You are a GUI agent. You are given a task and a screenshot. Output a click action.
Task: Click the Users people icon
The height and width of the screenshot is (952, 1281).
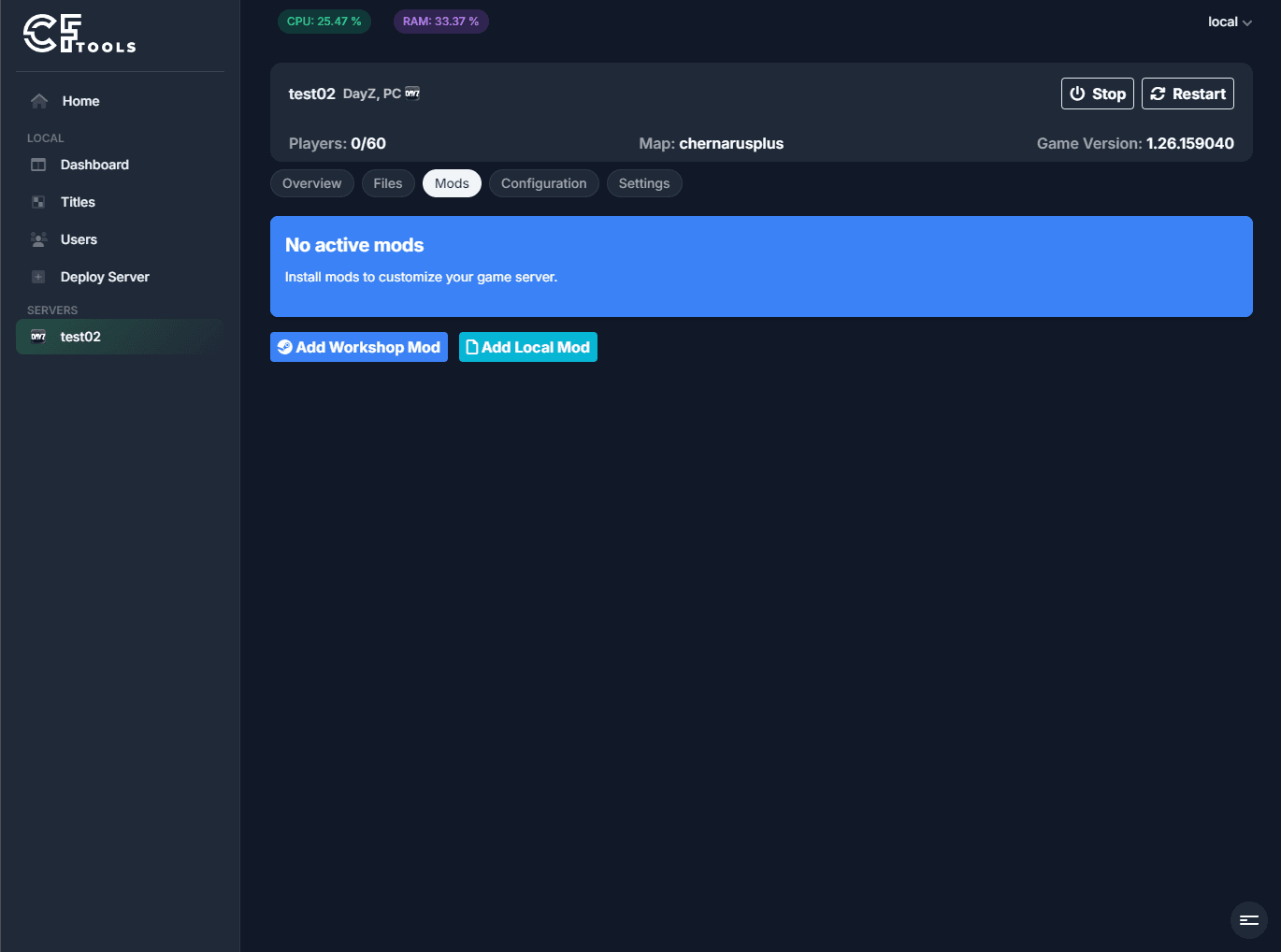coord(38,239)
